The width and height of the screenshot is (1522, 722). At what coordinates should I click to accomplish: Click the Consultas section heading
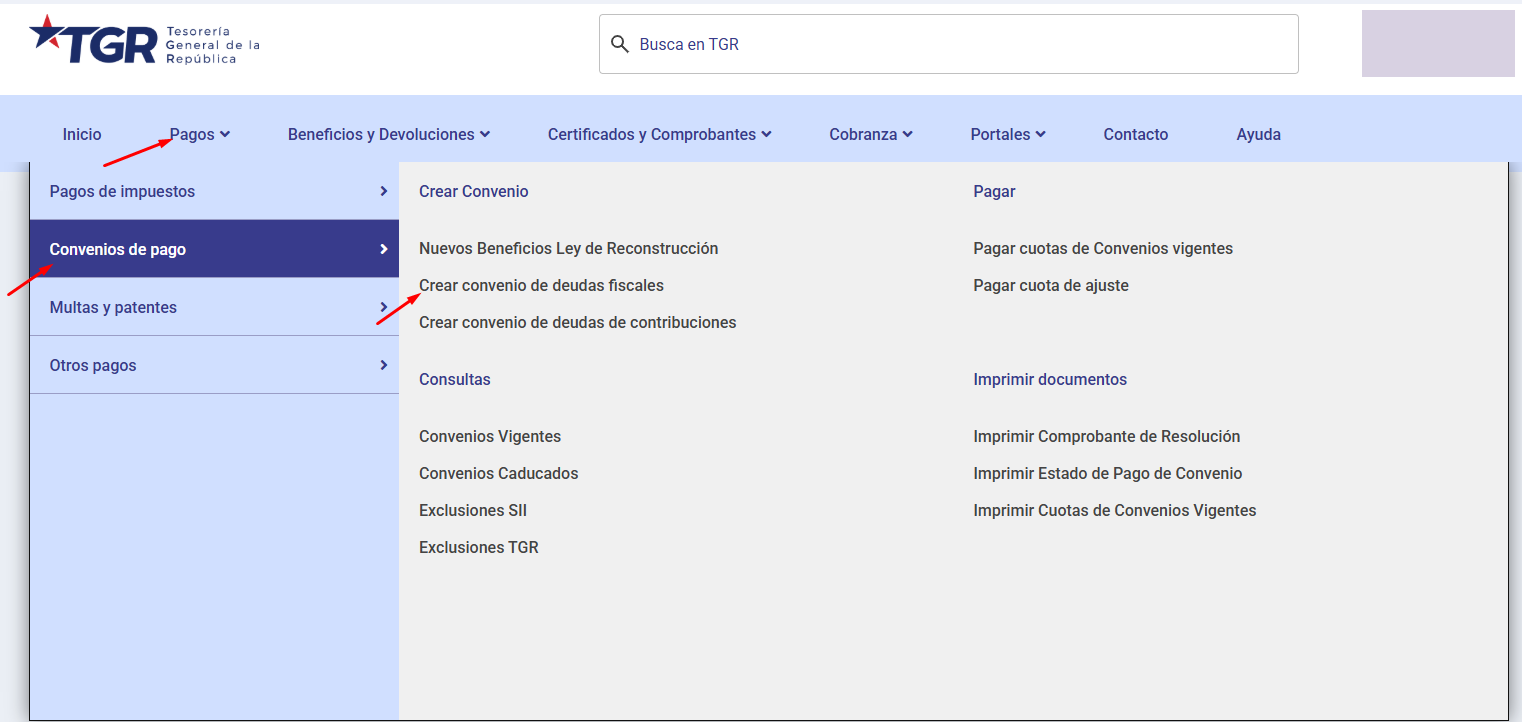tap(455, 379)
